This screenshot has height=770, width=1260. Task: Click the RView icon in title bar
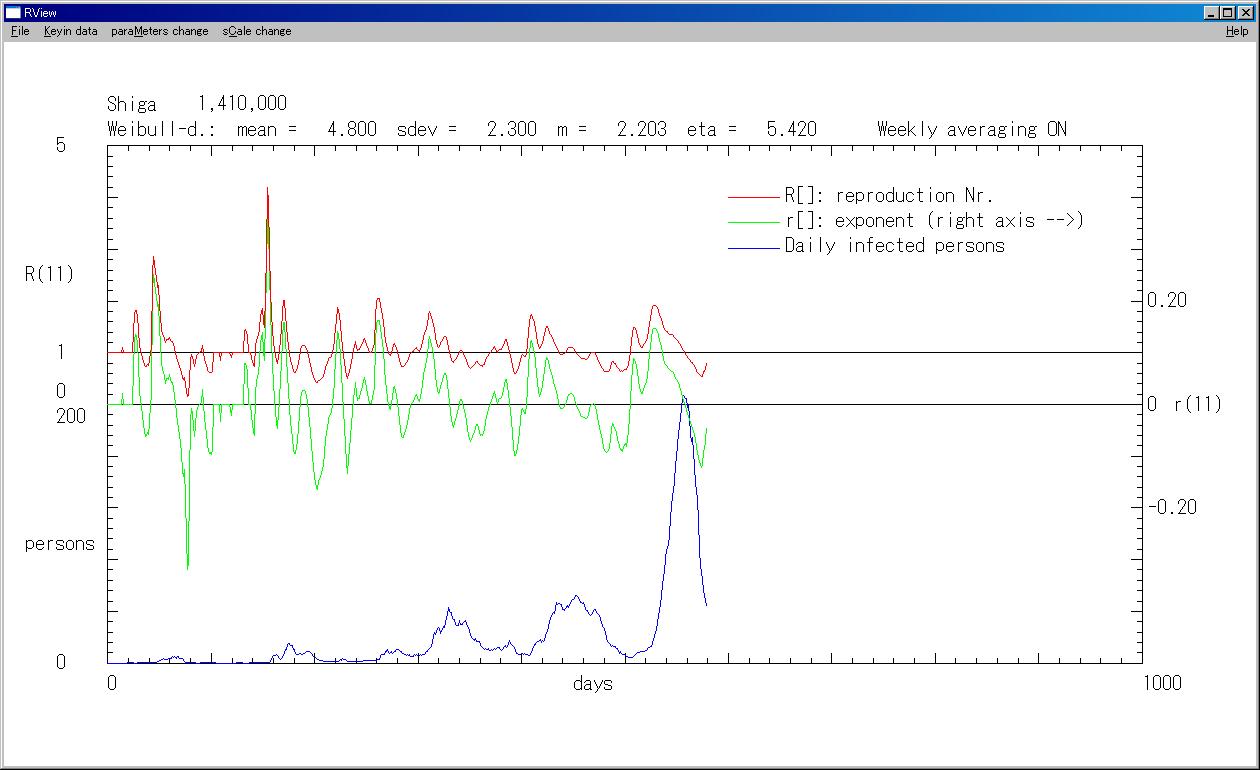13,13
